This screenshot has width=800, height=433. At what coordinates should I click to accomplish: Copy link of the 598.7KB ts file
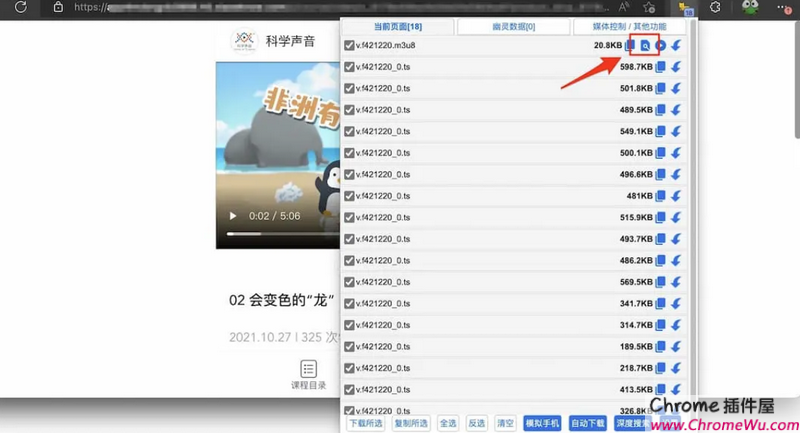(x=660, y=67)
